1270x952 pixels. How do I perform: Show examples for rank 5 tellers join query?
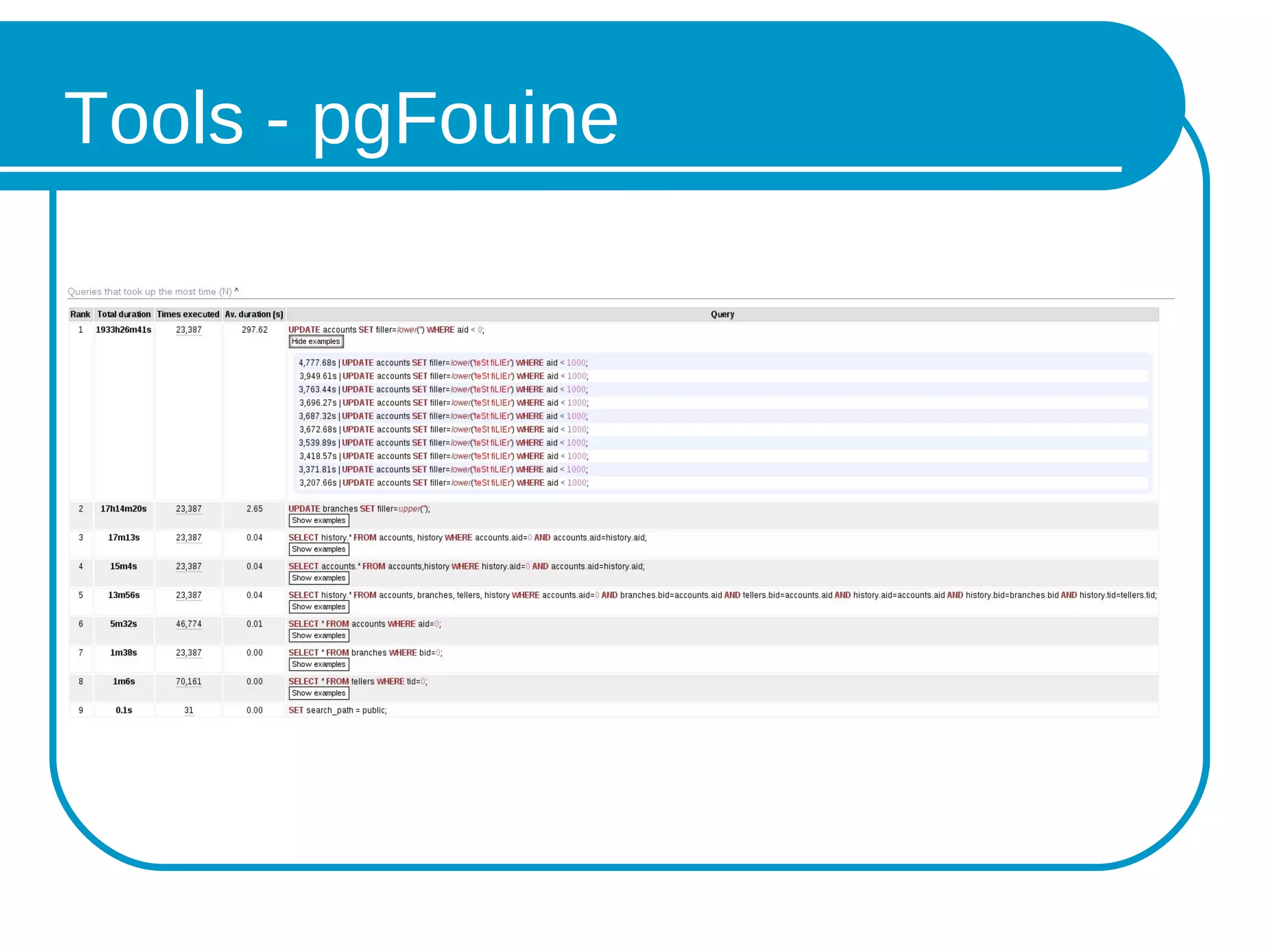coord(319,607)
